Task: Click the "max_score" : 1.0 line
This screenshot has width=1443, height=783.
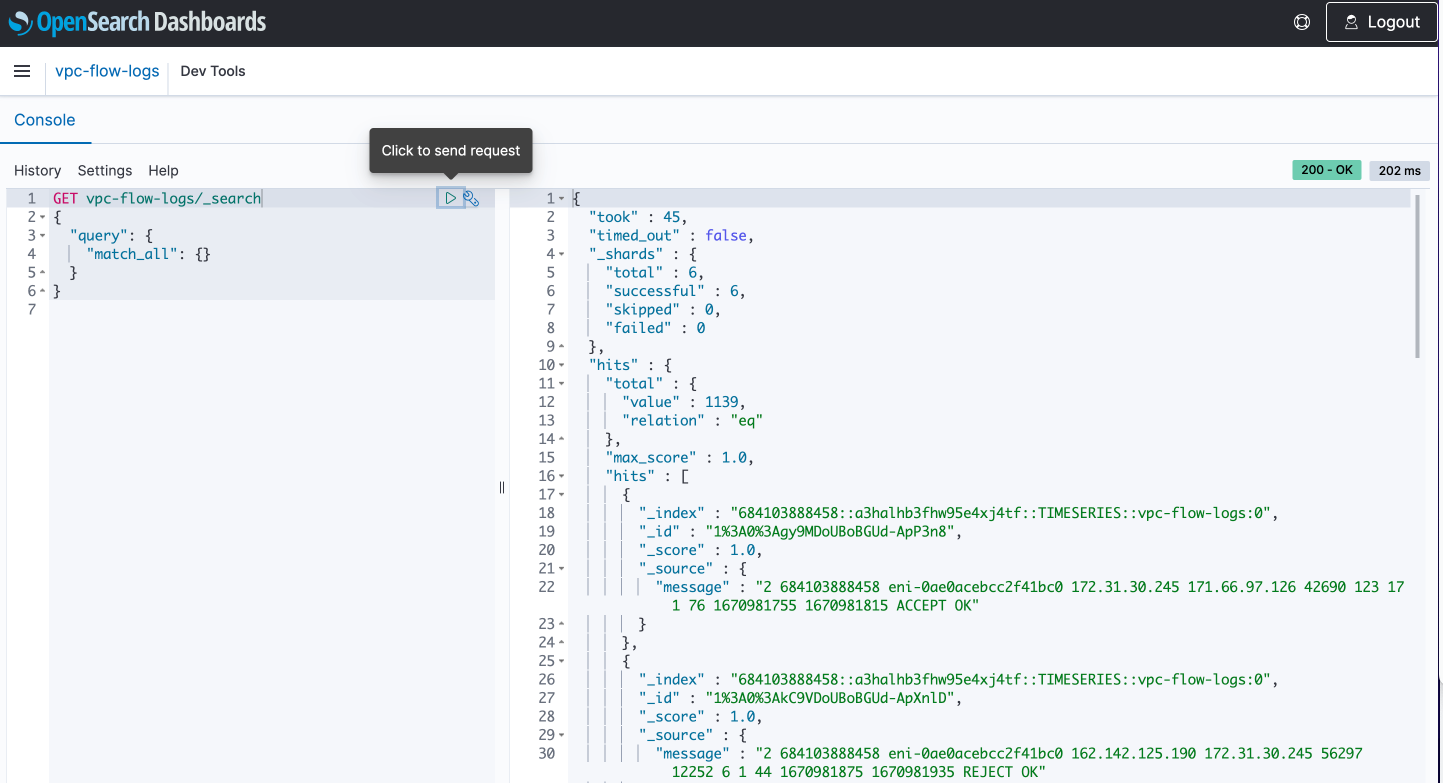Action: (x=679, y=458)
